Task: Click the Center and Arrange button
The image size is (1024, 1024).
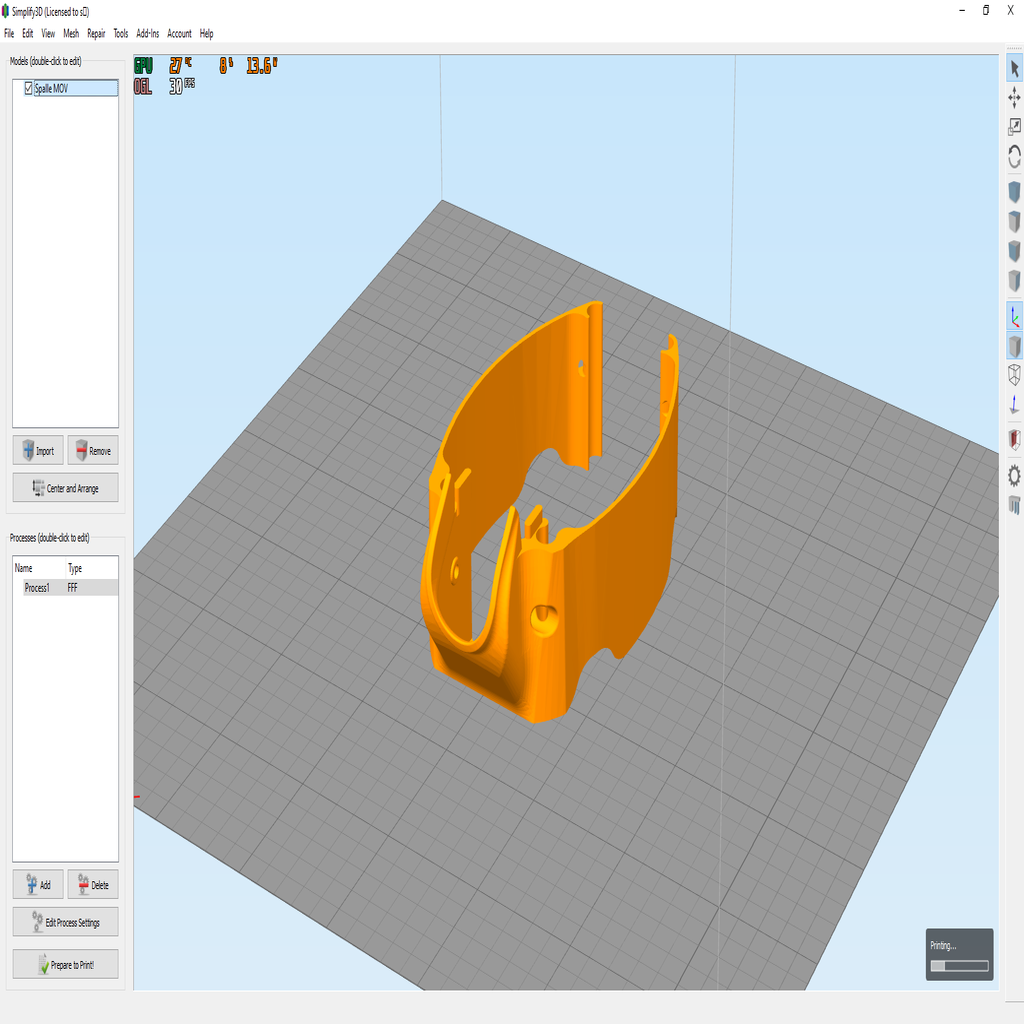Action: coord(65,487)
